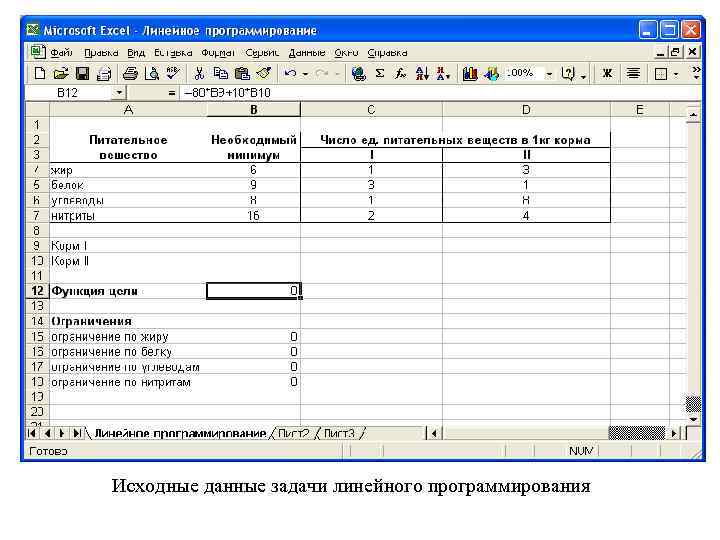Screen dimensions: 720x540
Task: Click the Drawing icon beside the Chart Wizard
Action: tap(491, 73)
